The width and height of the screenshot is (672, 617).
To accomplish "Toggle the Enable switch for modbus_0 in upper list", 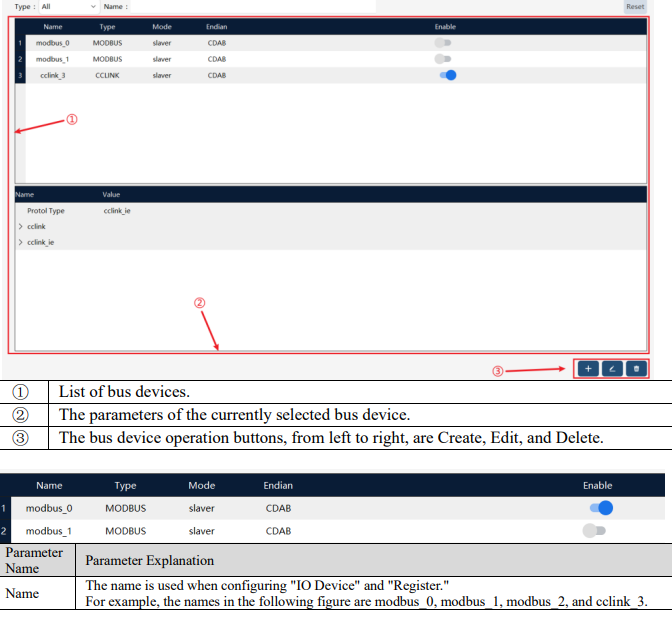I will 443,42.
